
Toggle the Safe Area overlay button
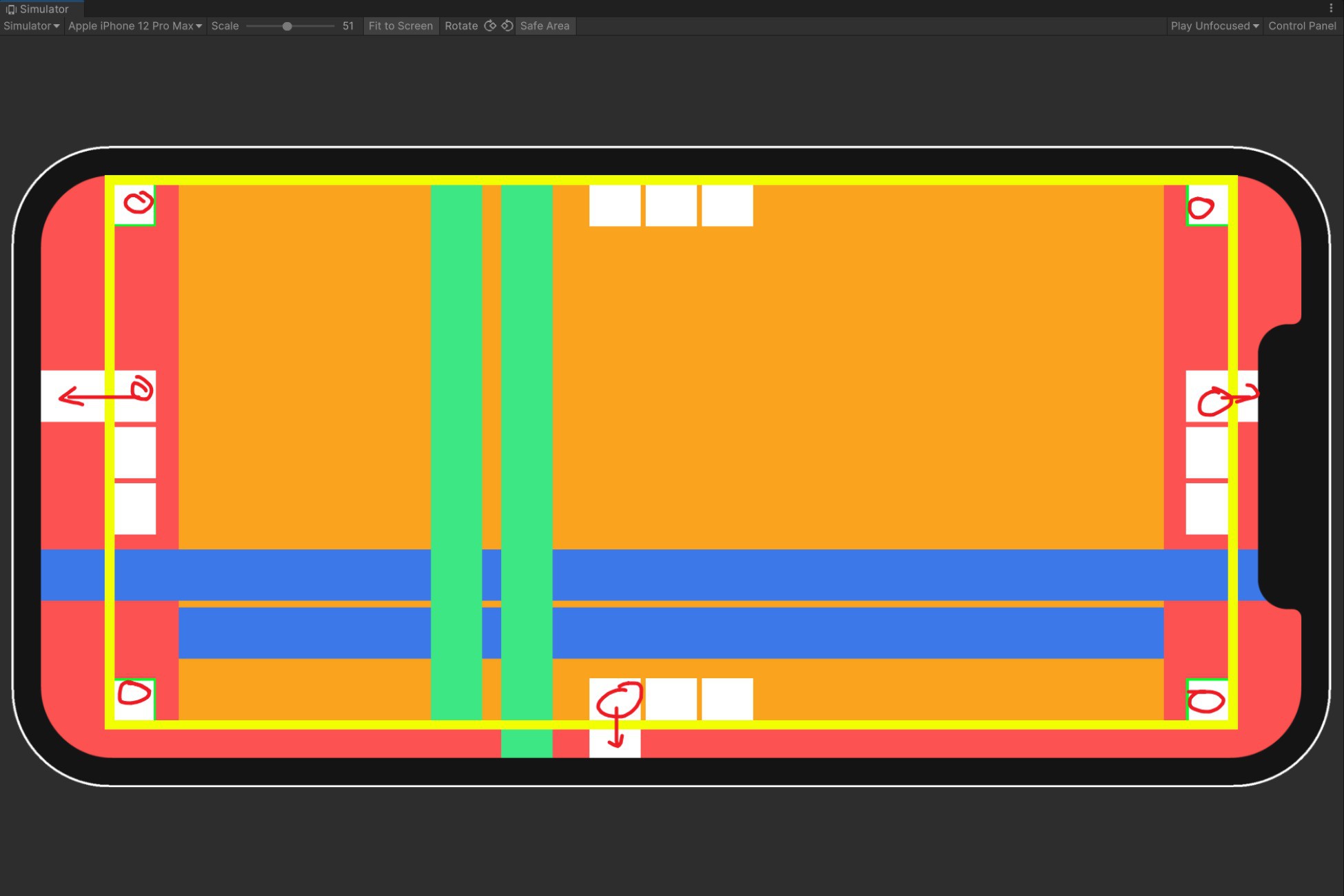click(x=544, y=26)
